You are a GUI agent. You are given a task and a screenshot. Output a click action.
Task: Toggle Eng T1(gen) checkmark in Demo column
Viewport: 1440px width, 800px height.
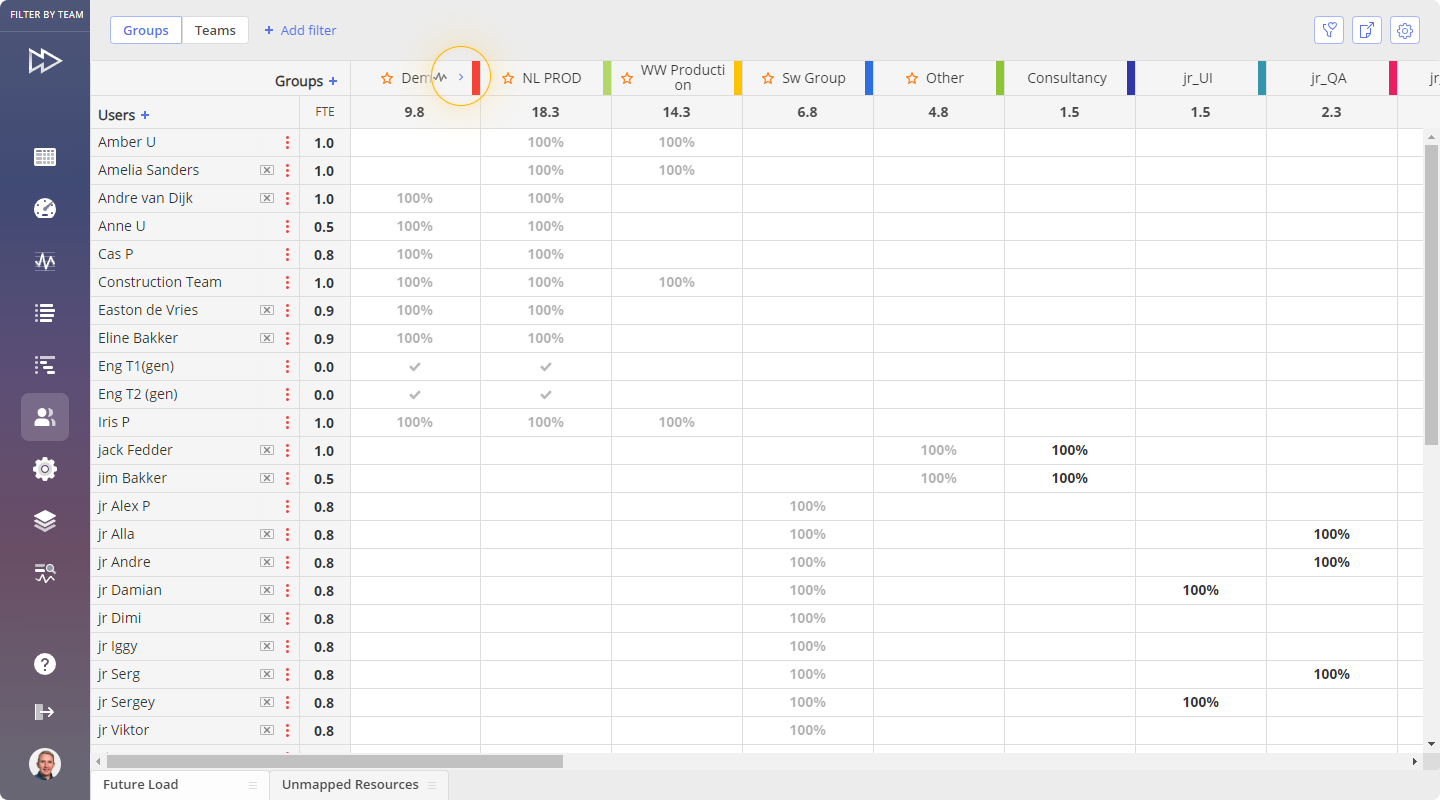pyautogui.click(x=415, y=367)
